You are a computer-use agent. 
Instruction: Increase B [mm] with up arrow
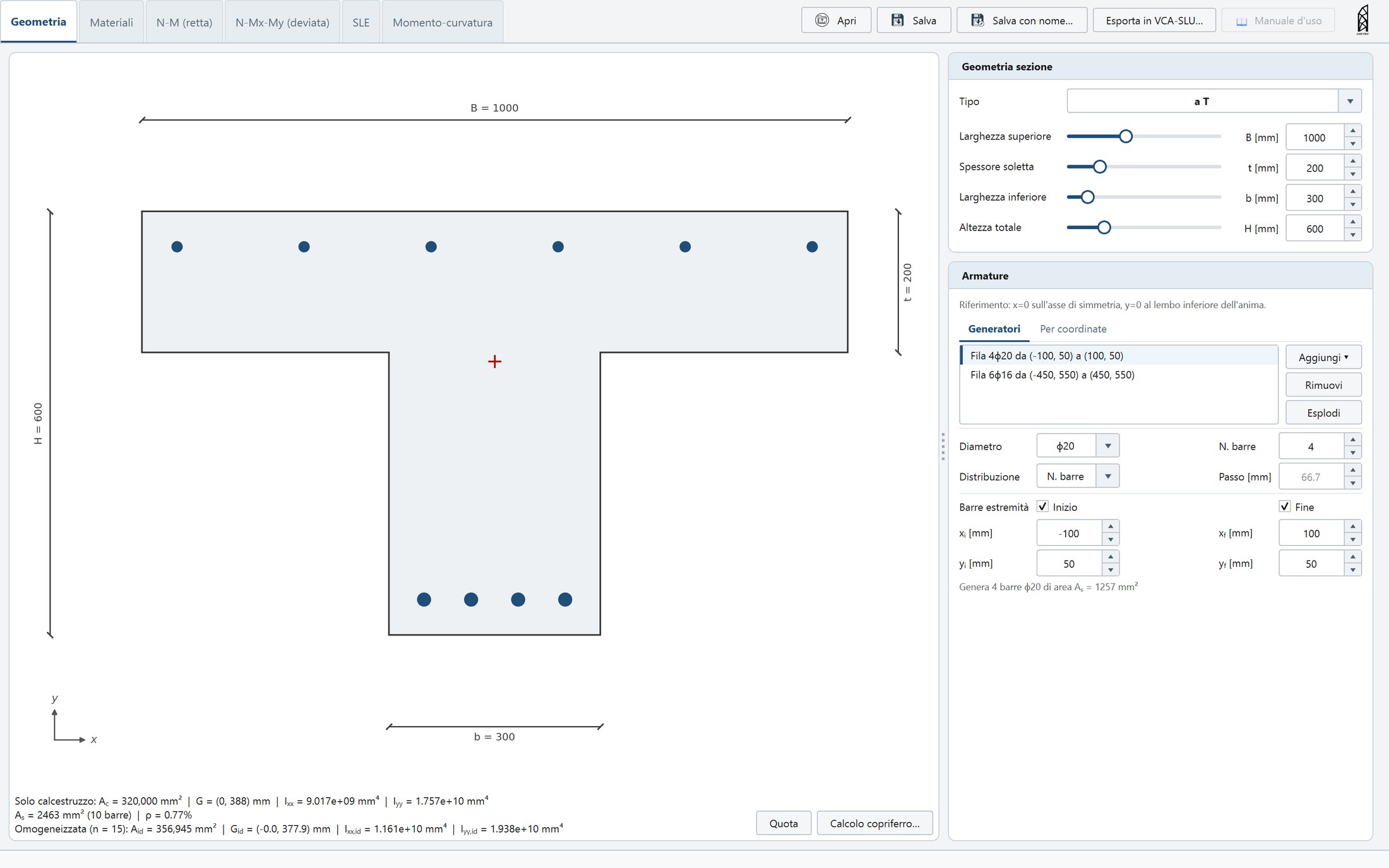tap(1352, 131)
